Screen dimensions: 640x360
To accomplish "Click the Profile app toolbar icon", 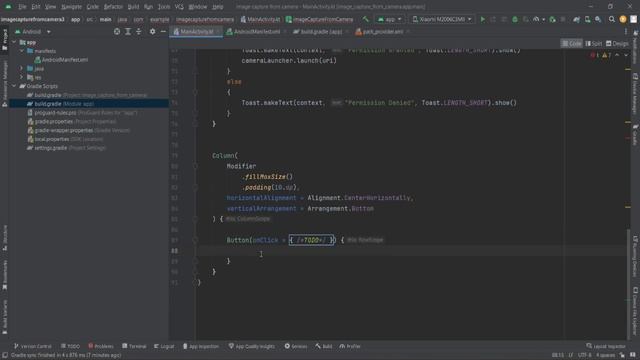I will pyautogui.click(x=536, y=19).
